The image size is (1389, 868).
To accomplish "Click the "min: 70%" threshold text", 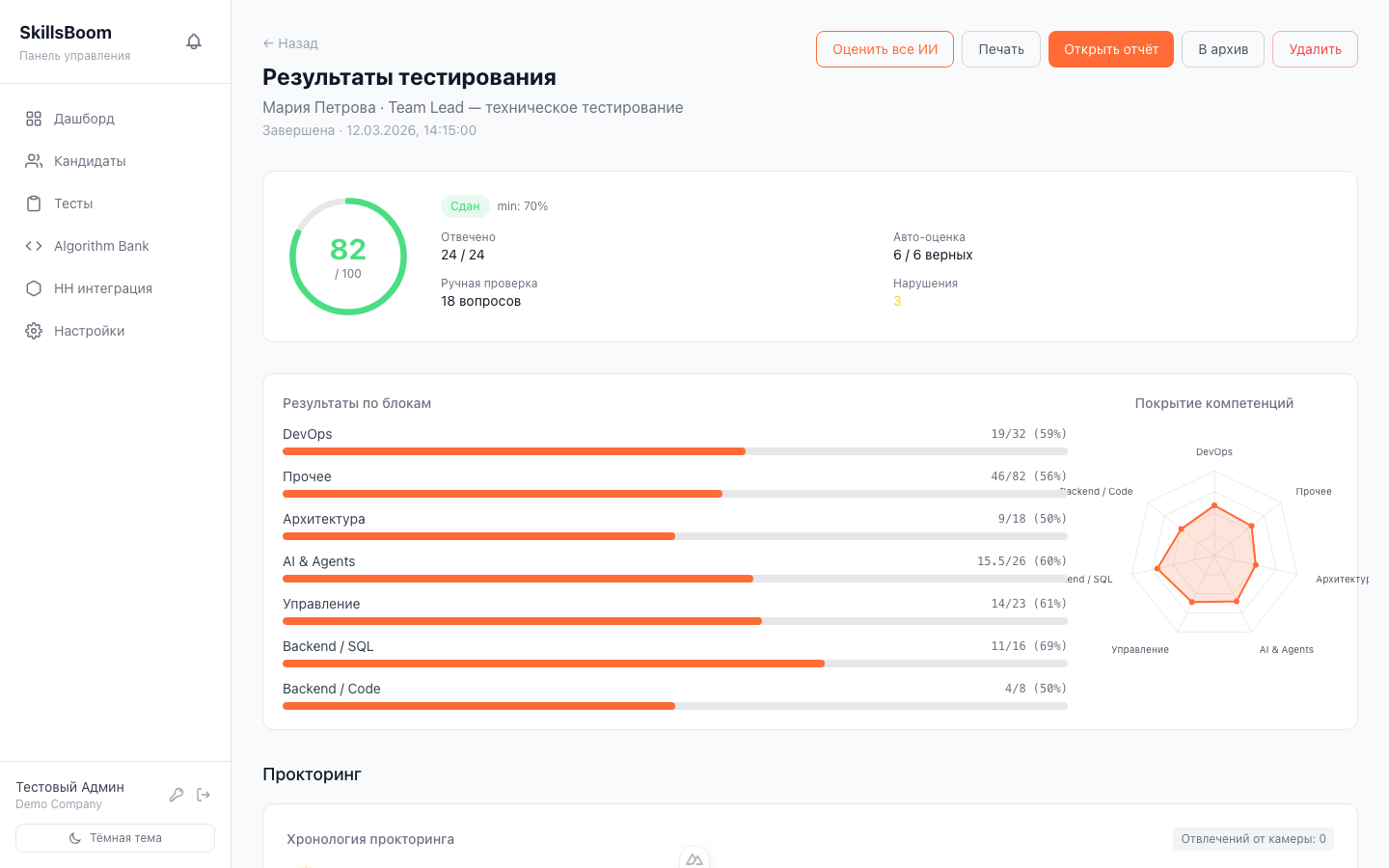I will click(x=523, y=206).
